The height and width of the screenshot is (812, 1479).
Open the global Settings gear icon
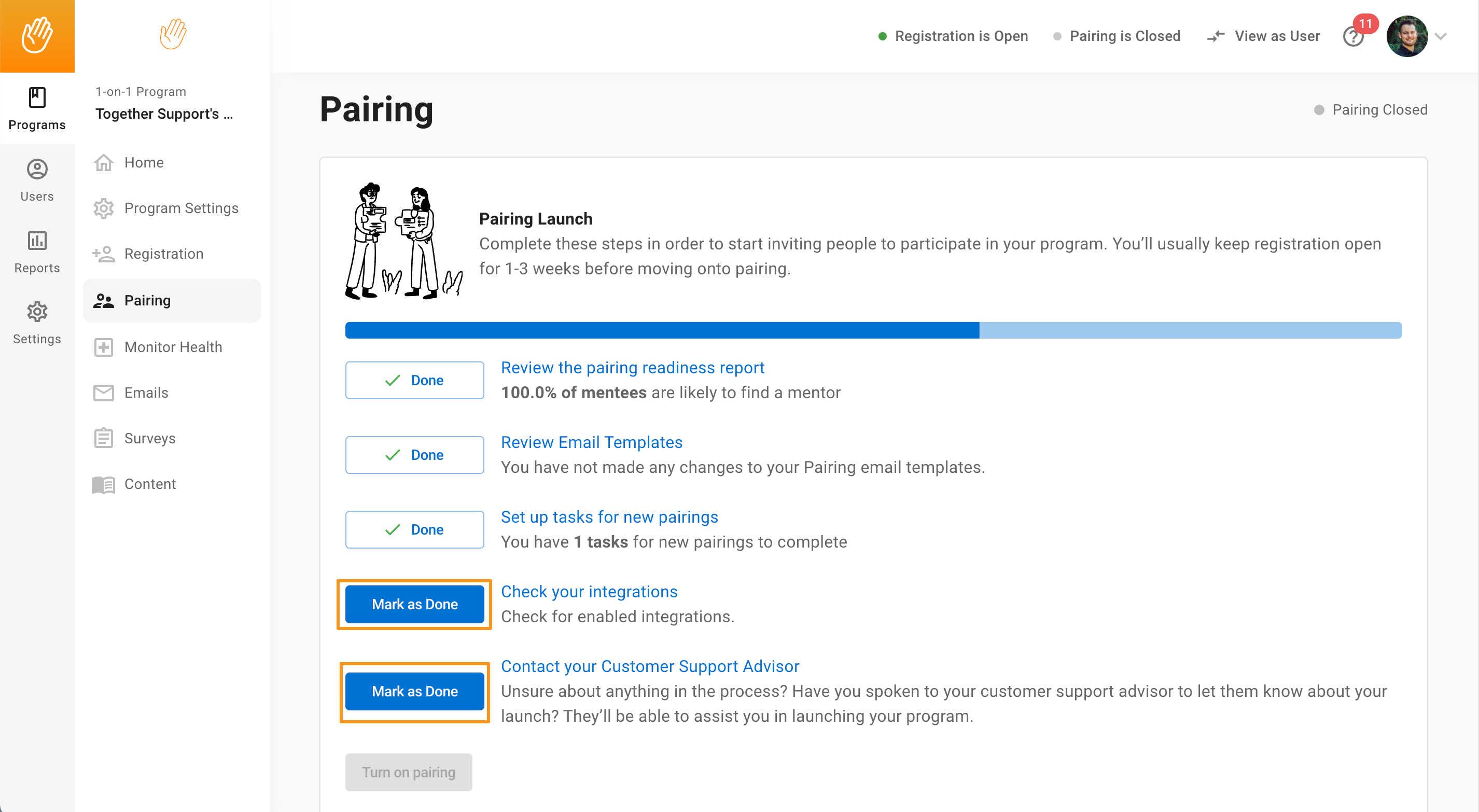[37, 312]
